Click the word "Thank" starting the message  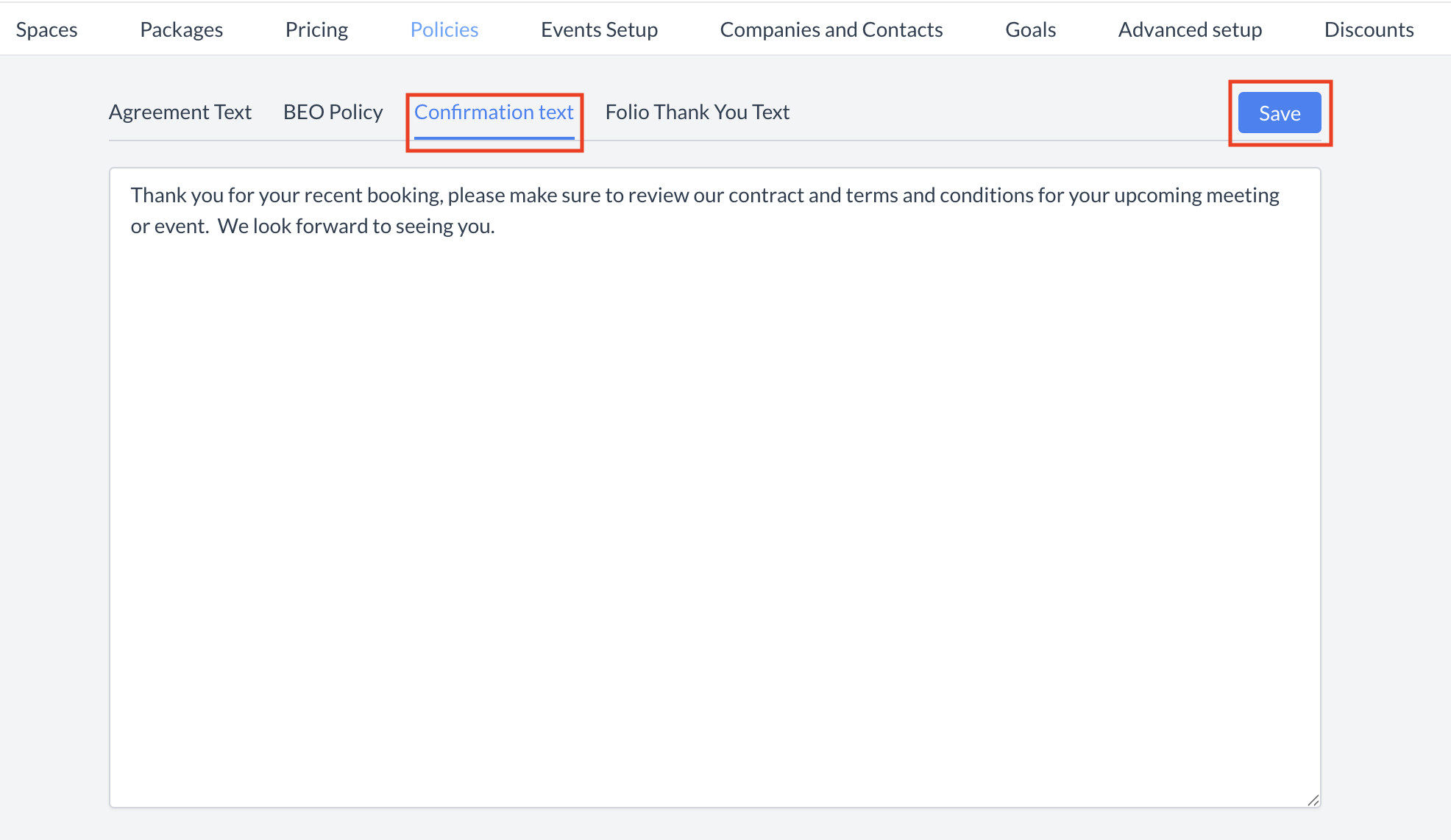click(157, 196)
